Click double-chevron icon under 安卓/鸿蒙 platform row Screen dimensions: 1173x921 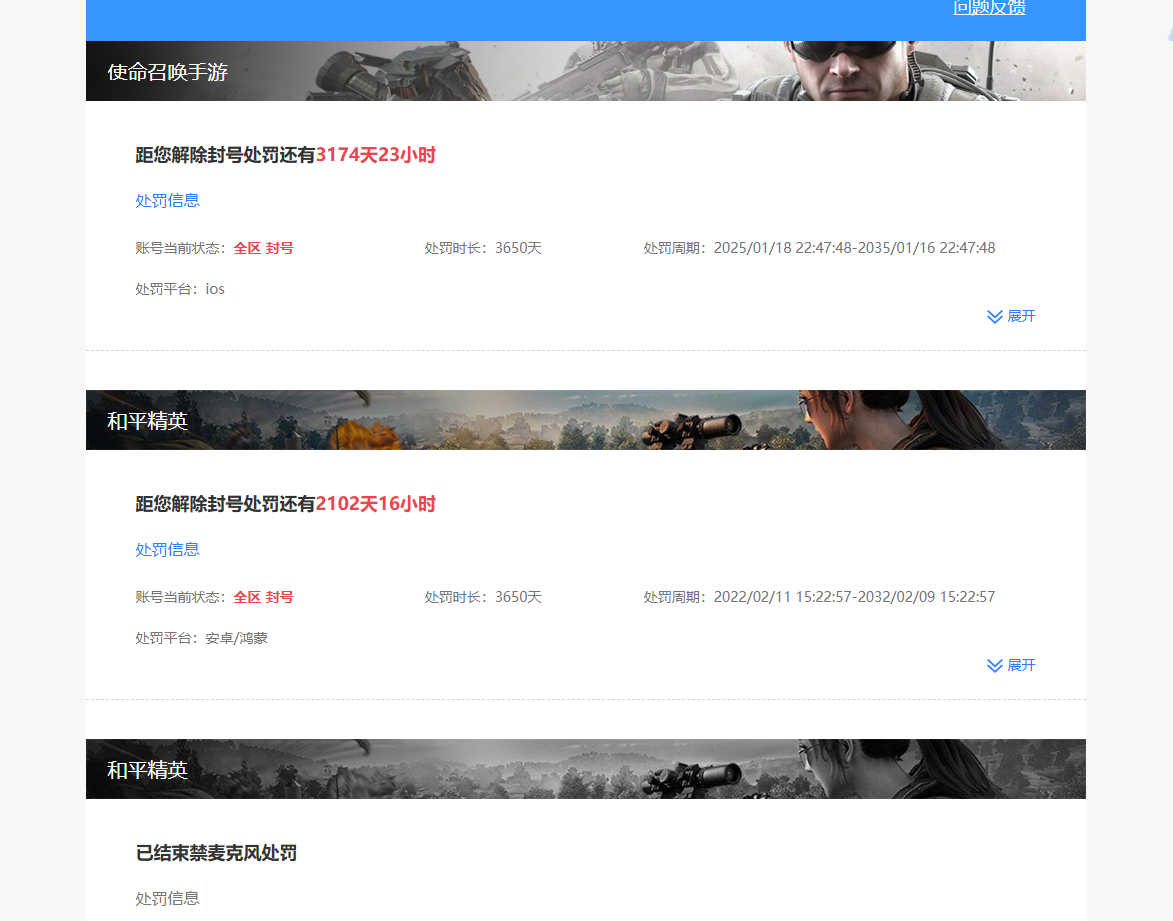coord(994,666)
